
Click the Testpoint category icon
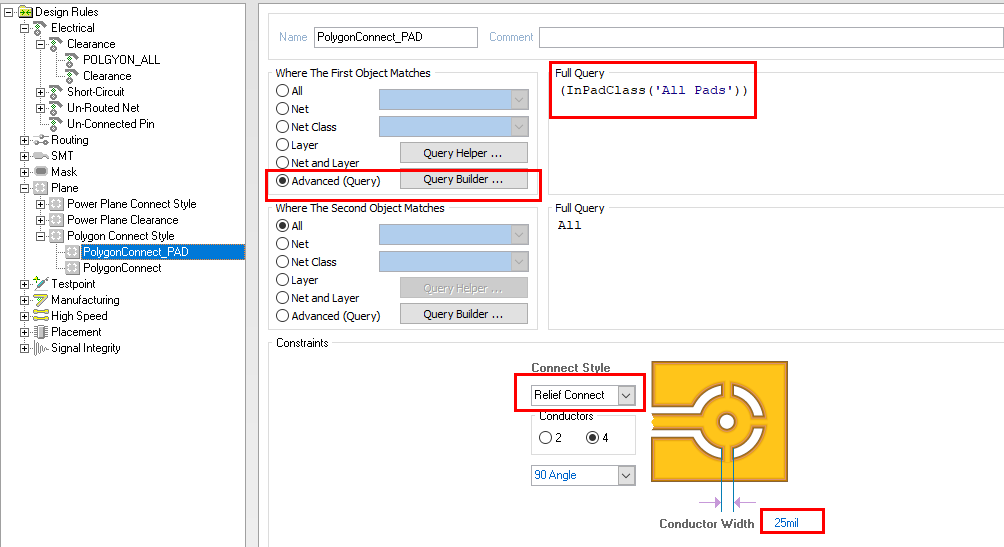41,284
